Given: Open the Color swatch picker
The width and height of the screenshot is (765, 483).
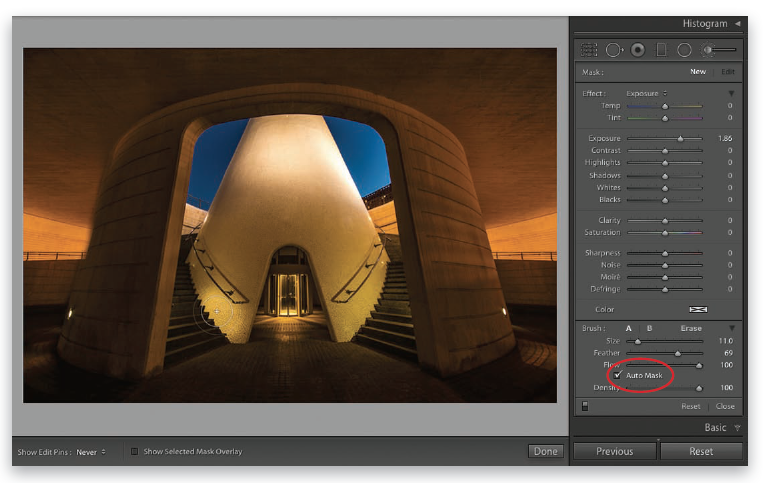Looking at the screenshot, I should [x=698, y=310].
